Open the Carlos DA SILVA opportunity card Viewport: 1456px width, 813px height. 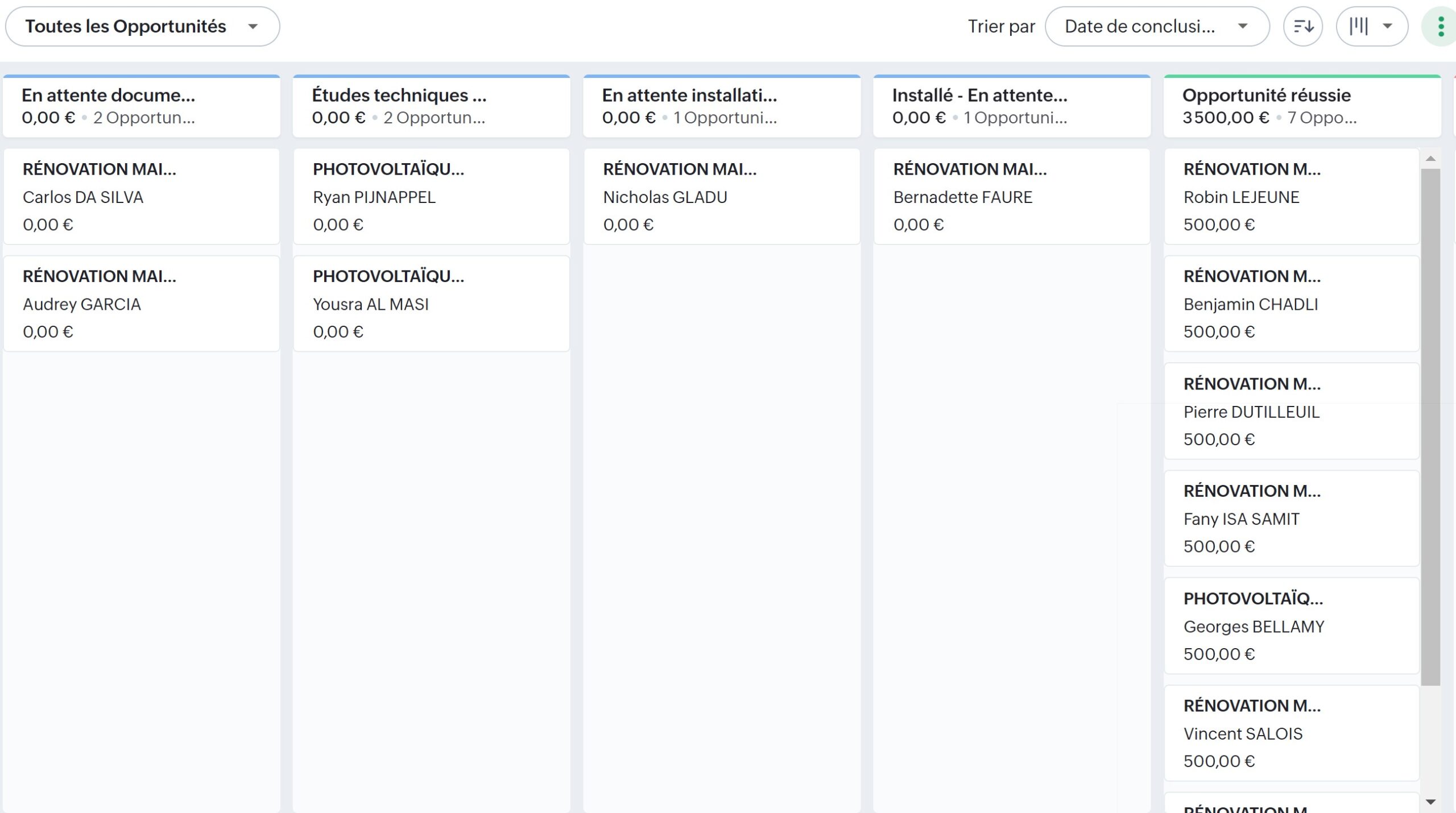(142, 197)
